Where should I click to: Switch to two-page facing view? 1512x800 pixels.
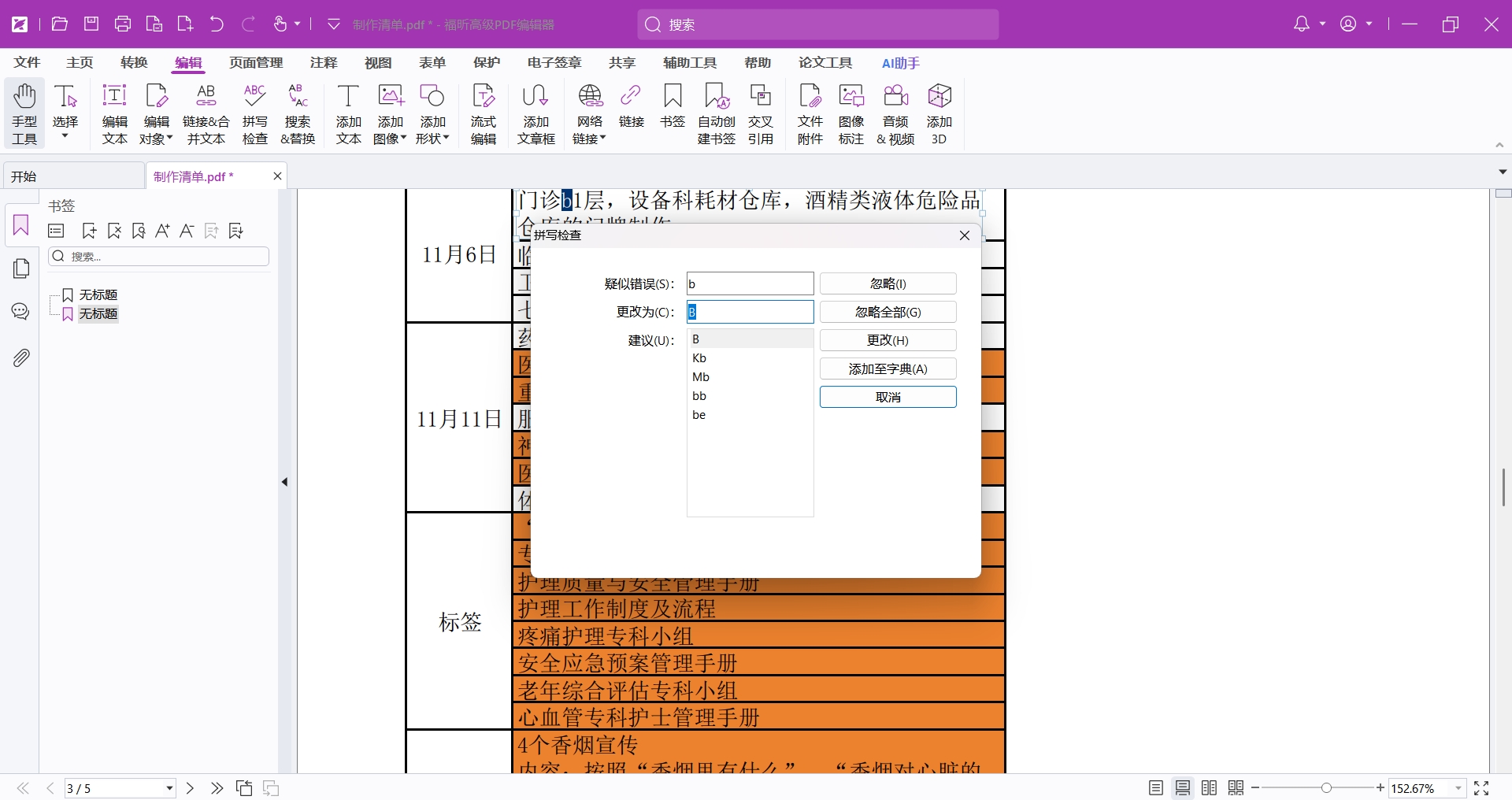(x=1209, y=788)
